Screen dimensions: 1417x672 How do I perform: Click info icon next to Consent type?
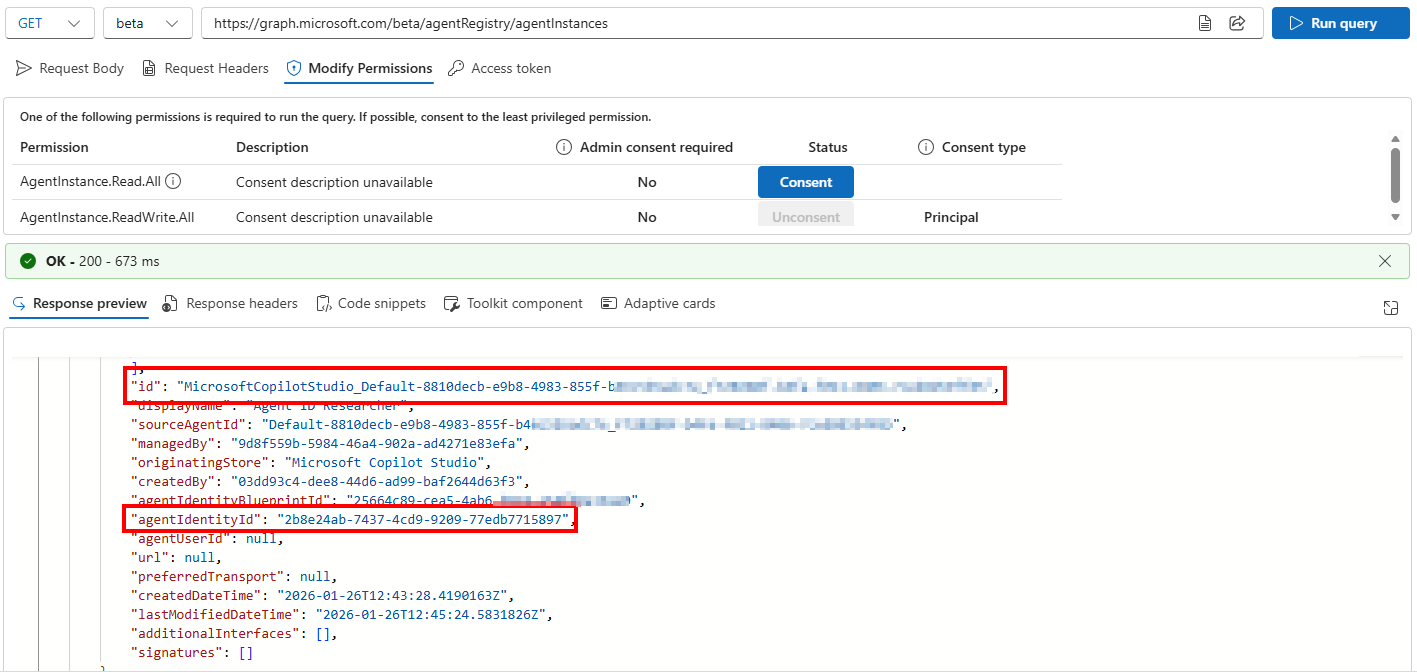(926, 147)
